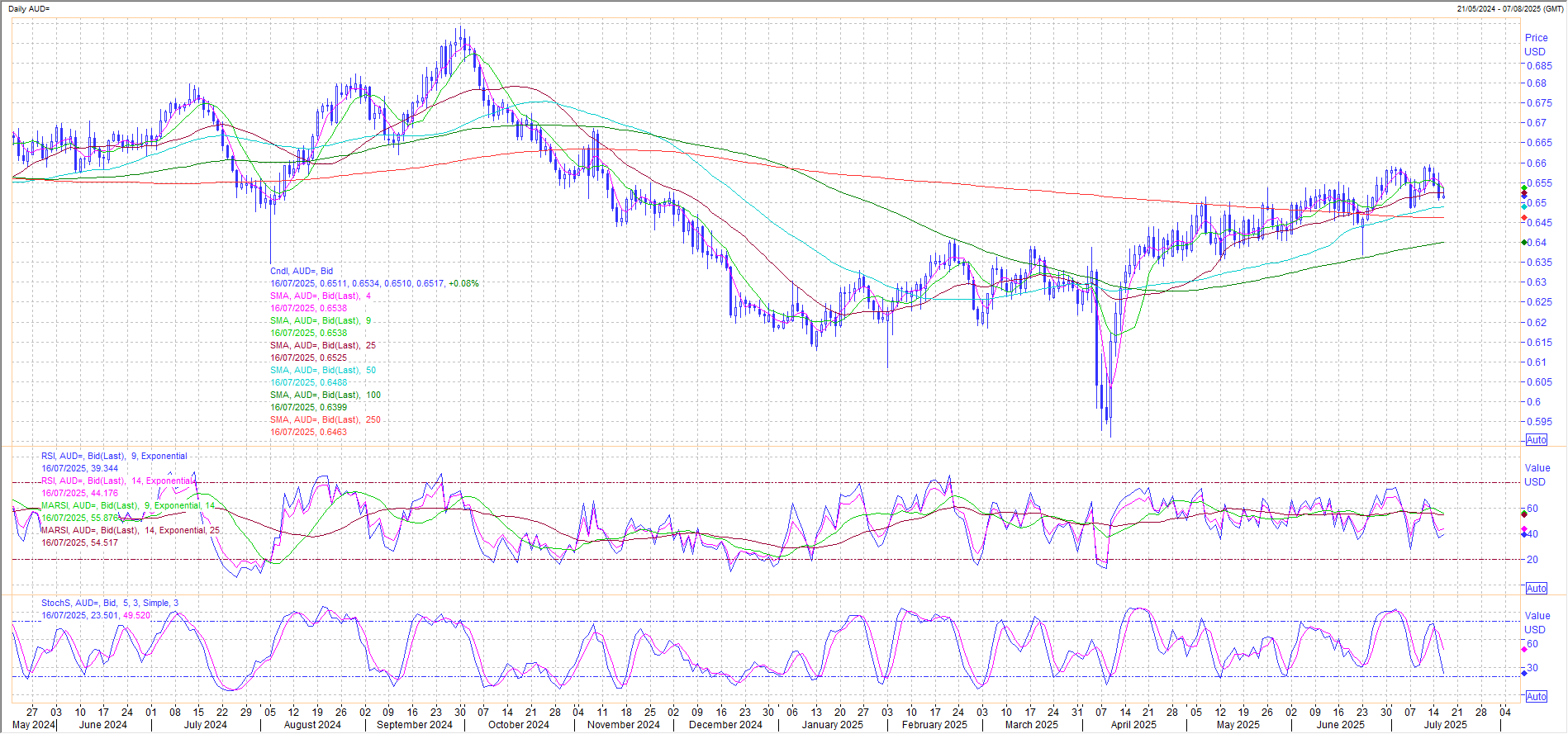Viewport: 1568px width, 734px height.
Task: Click the Auto button on the RSI panel
Action: click(1537, 589)
